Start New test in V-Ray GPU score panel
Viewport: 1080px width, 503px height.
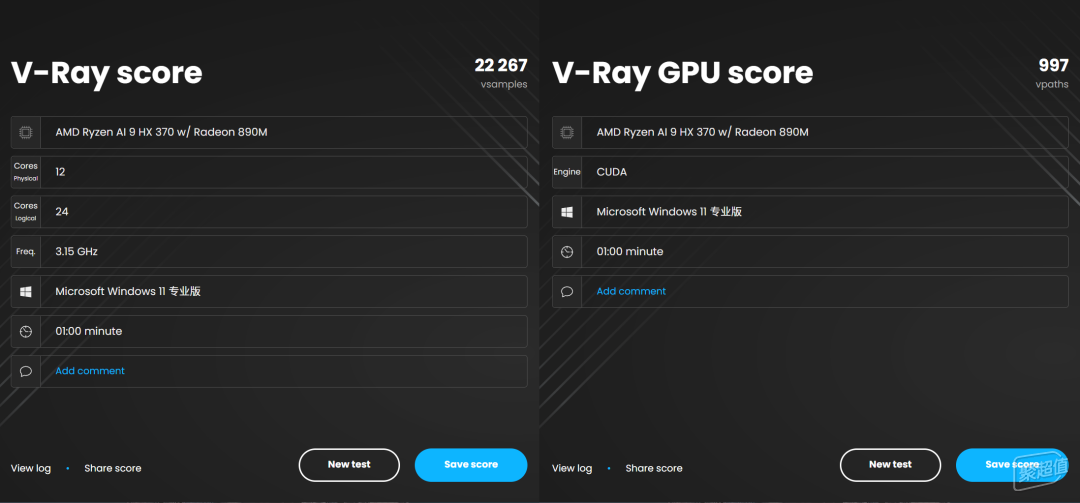(890, 464)
